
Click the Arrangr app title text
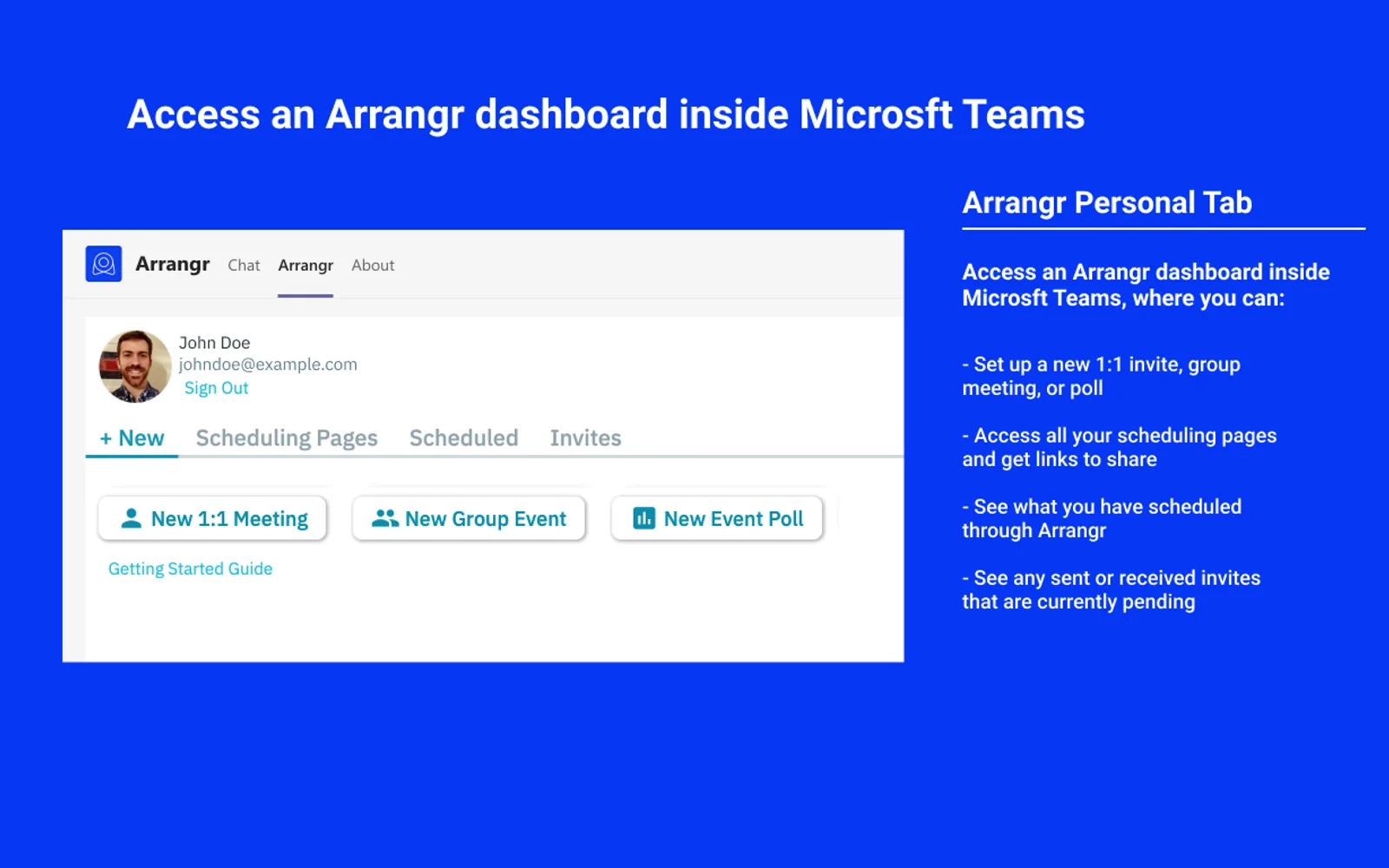point(173,264)
